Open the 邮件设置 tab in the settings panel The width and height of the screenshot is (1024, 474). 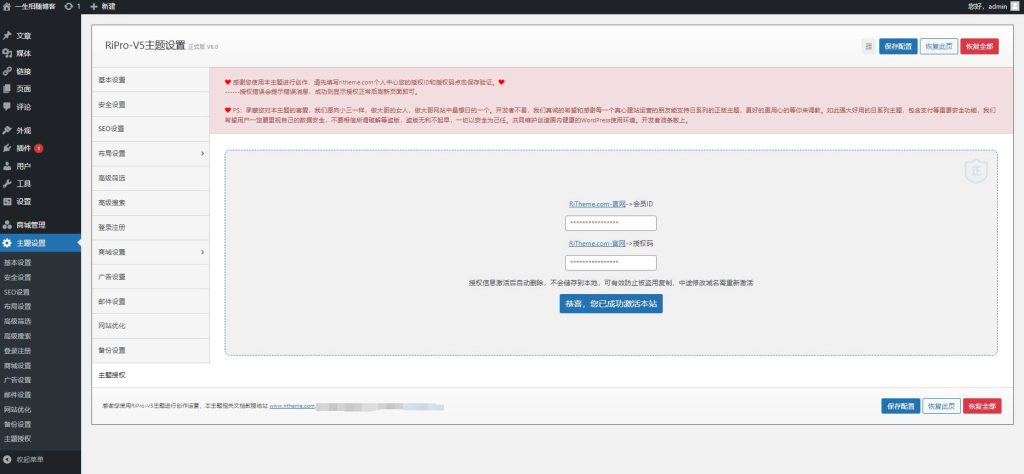(x=150, y=302)
